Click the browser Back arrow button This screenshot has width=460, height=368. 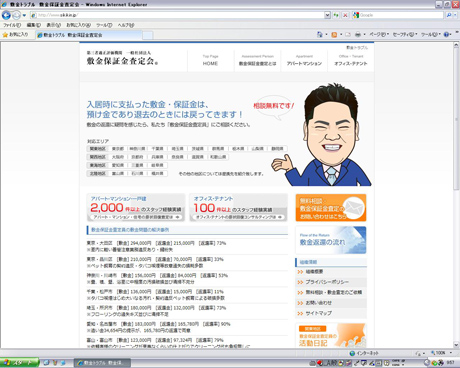pyautogui.click(x=6, y=15)
